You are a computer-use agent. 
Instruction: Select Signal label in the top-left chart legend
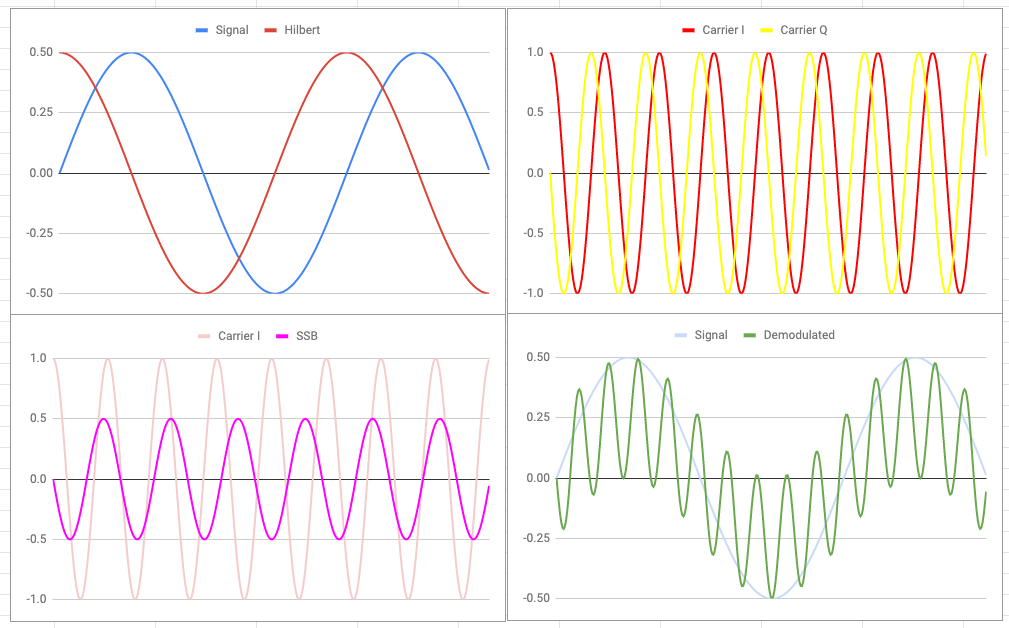(232, 30)
